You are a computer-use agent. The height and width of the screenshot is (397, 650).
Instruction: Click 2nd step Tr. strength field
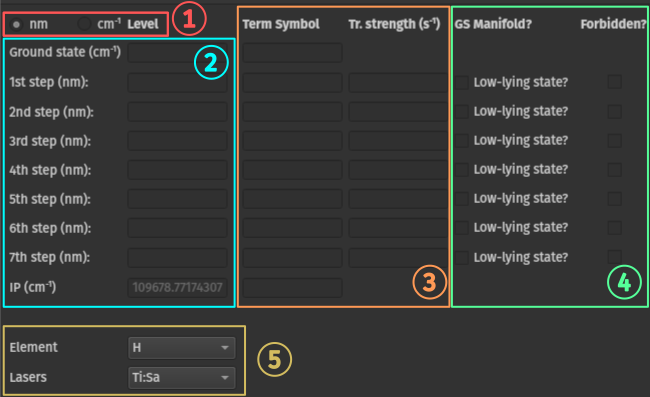398,112
